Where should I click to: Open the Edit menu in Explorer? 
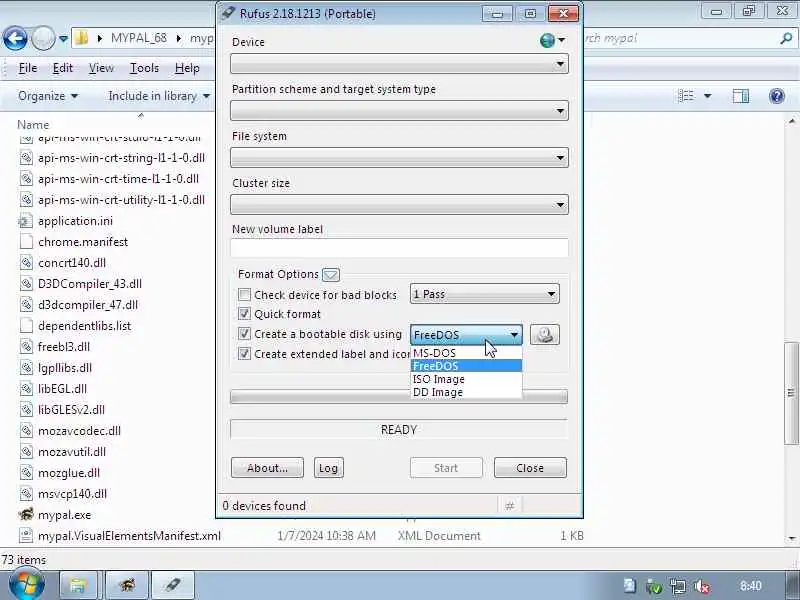point(63,68)
